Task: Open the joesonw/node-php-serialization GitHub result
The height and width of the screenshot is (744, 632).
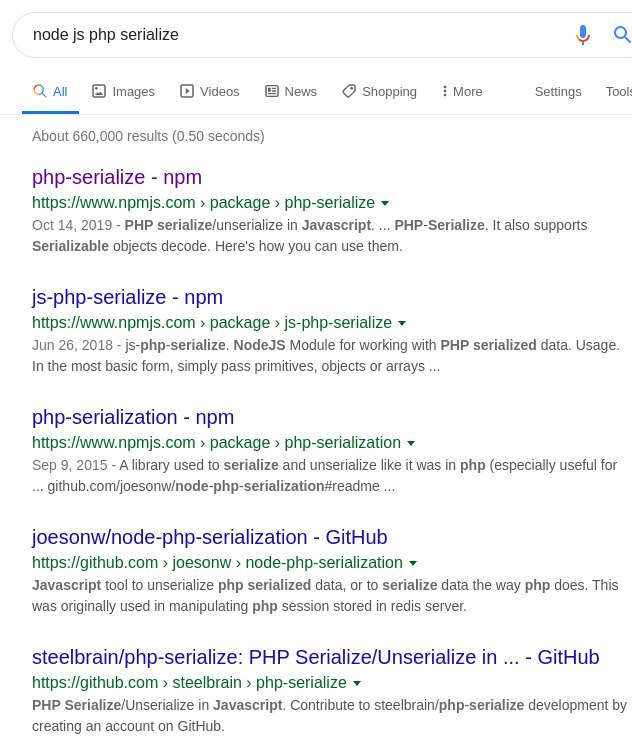Action: 210,537
